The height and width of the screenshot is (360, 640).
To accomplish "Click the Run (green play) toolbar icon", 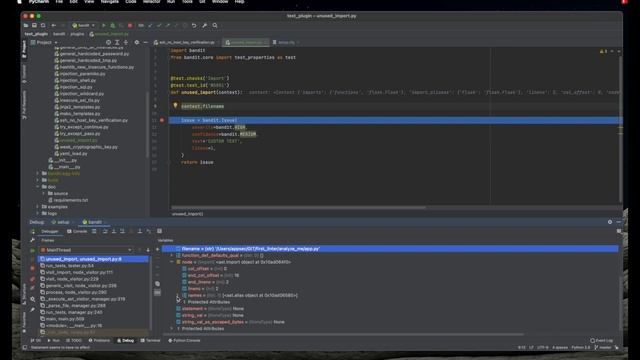I will click(x=104, y=25).
